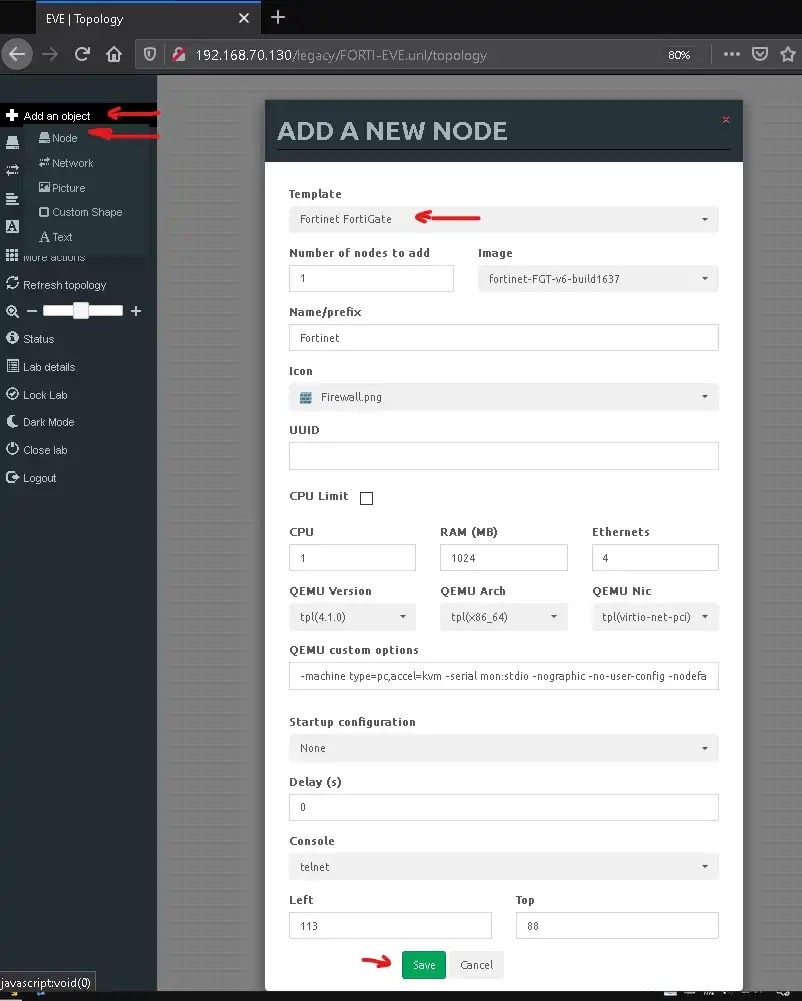Click the zoom in plus sign

(136, 312)
